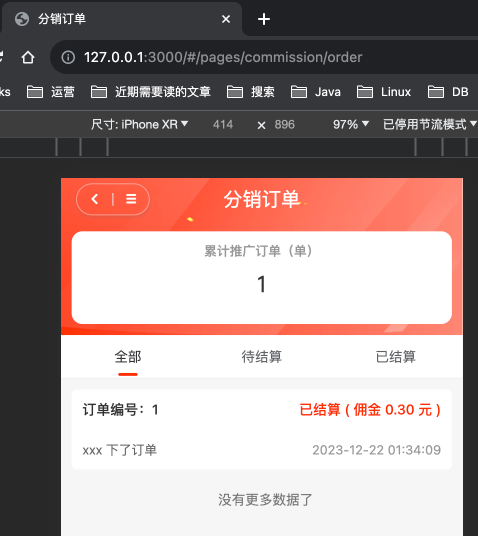Open the Java bookmarks folder
The image size is (478, 536).
pyautogui.click(x=316, y=92)
